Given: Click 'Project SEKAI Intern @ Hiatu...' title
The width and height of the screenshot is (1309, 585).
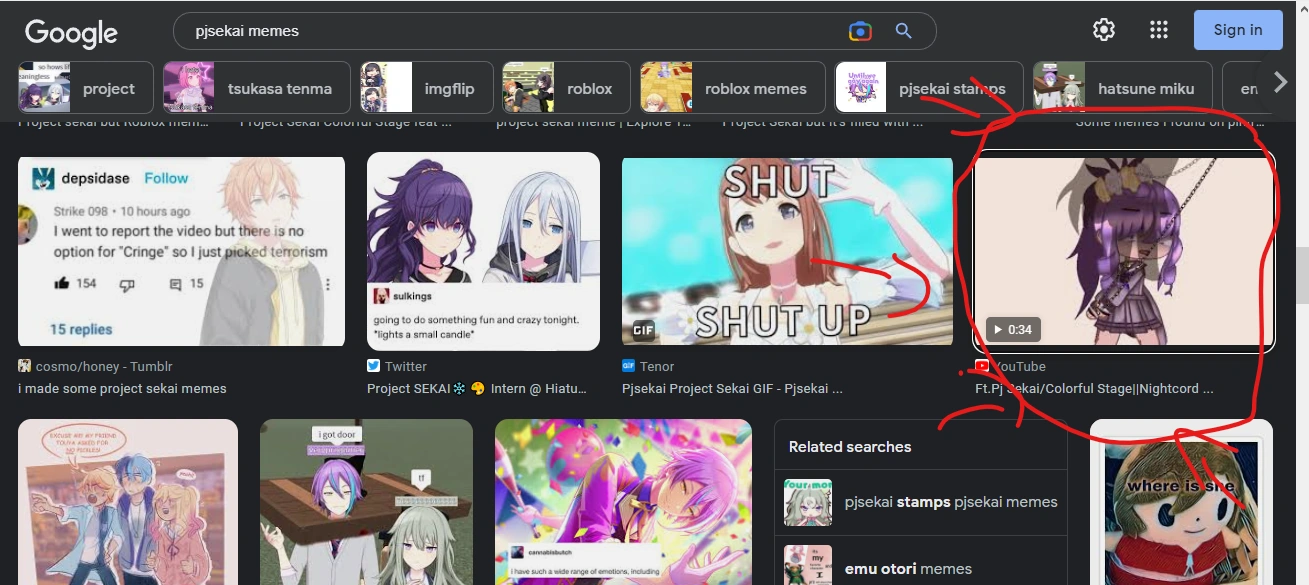Looking at the screenshot, I should [477, 388].
